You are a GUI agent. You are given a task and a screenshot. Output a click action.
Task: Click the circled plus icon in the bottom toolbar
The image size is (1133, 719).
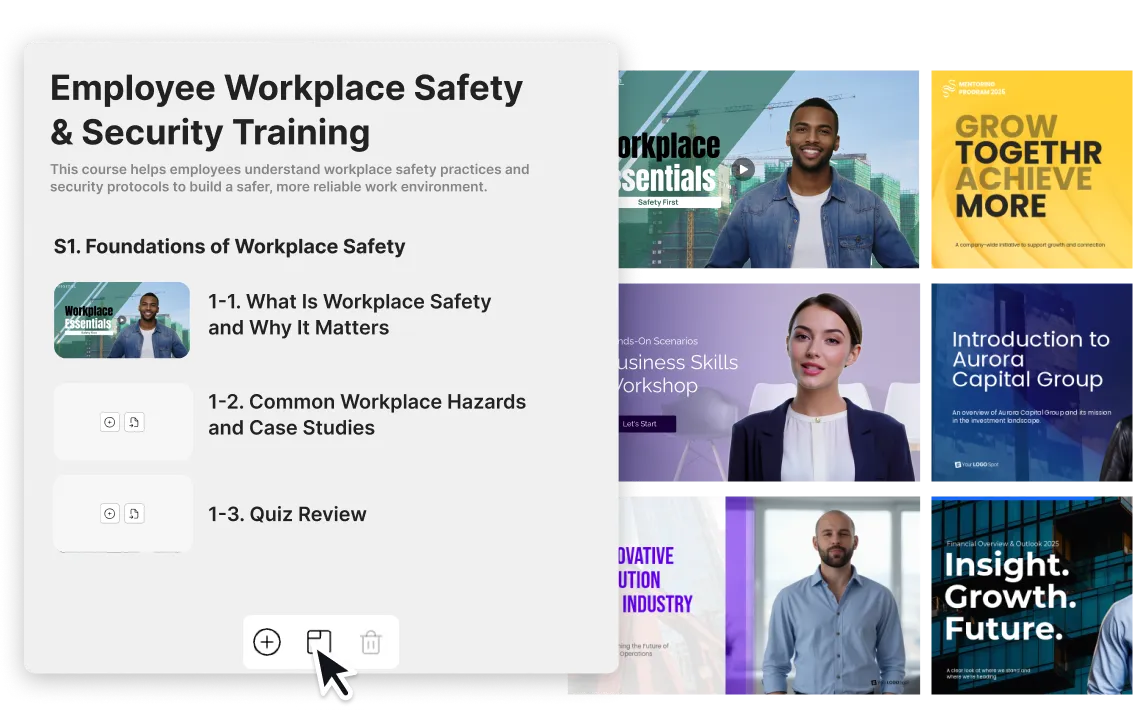(267, 642)
